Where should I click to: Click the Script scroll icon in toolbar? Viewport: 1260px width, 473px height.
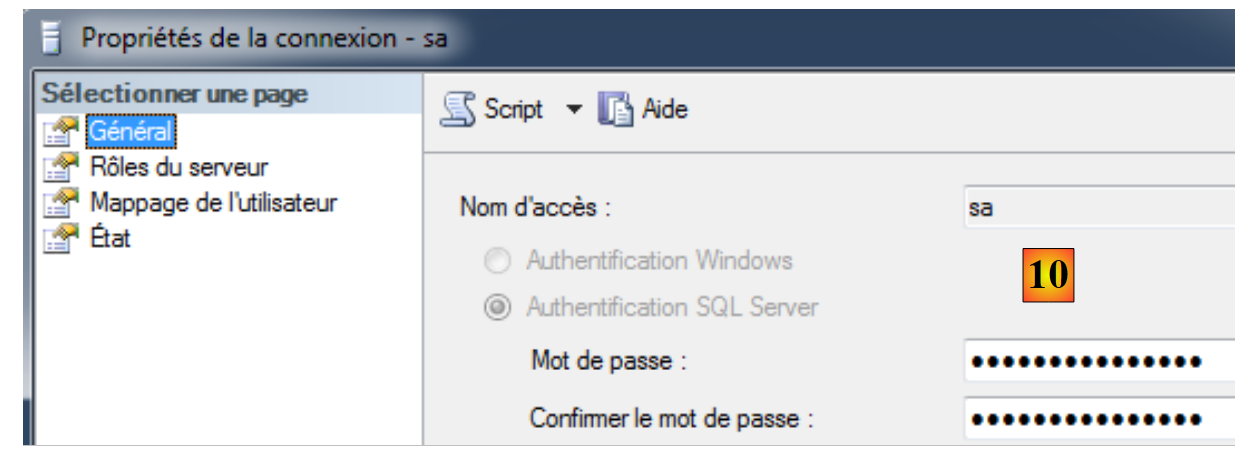coord(458,109)
